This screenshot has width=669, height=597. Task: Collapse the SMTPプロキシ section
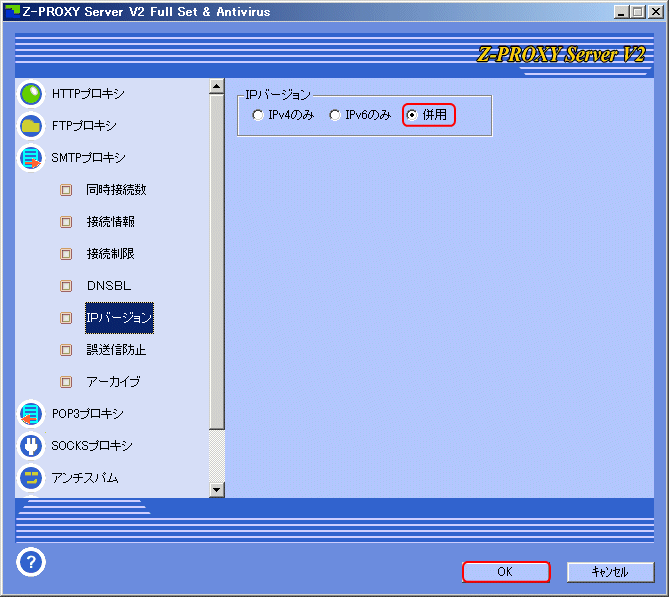[89, 157]
